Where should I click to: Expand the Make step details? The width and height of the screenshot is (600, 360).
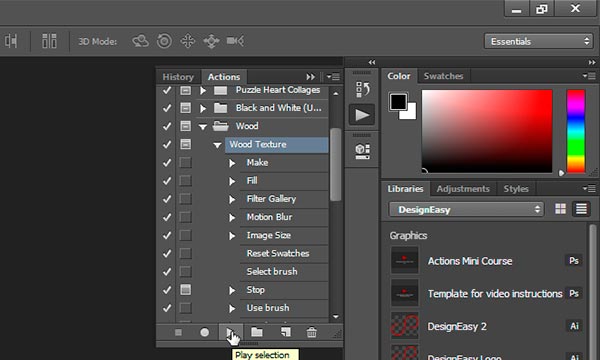[232, 163]
